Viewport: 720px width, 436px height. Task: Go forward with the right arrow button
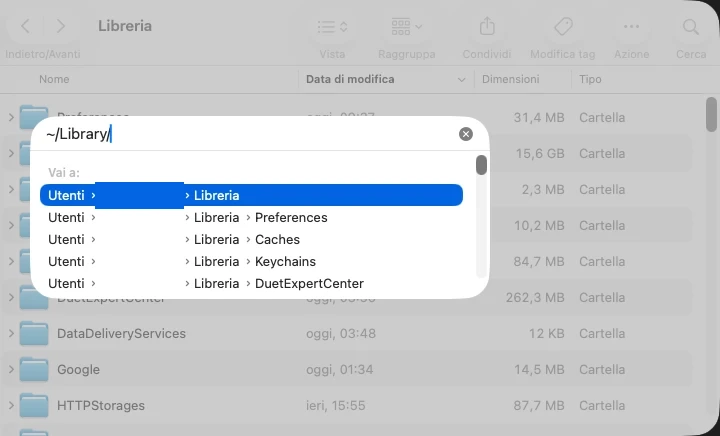click(x=61, y=26)
